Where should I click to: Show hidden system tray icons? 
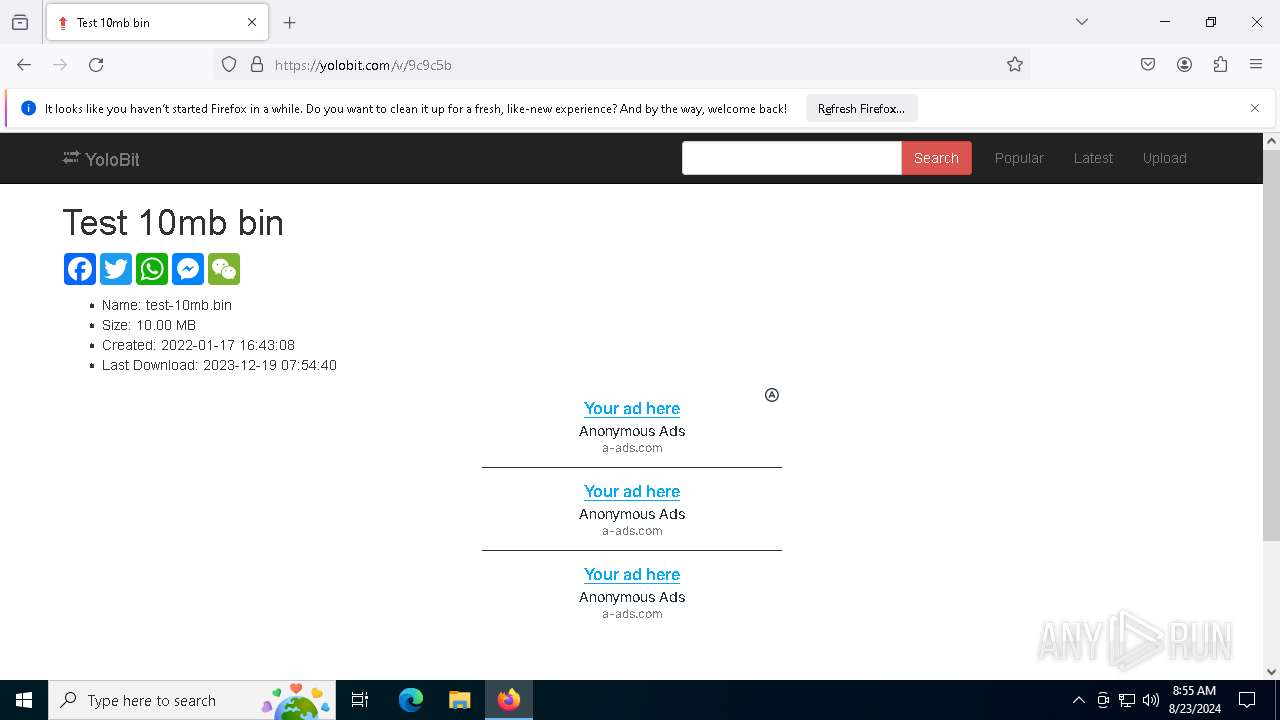(x=1078, y=700)
